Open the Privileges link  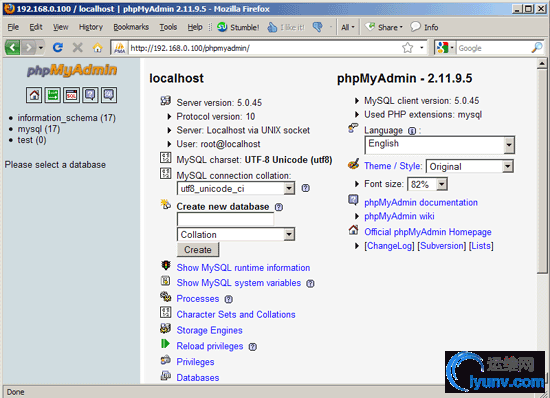(x=195, y=362)
